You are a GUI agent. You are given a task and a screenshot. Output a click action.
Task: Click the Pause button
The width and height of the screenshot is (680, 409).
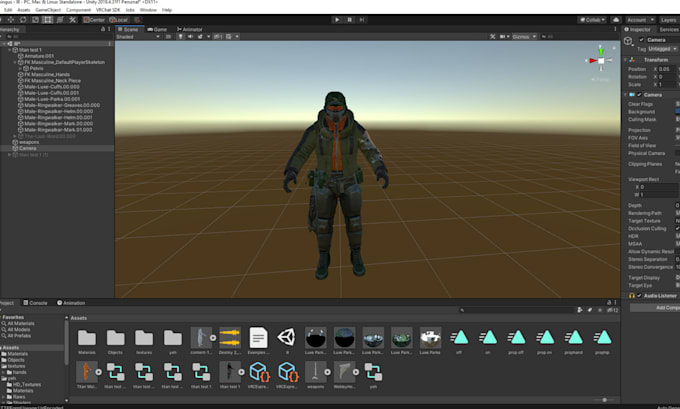[x=350, y=20]
